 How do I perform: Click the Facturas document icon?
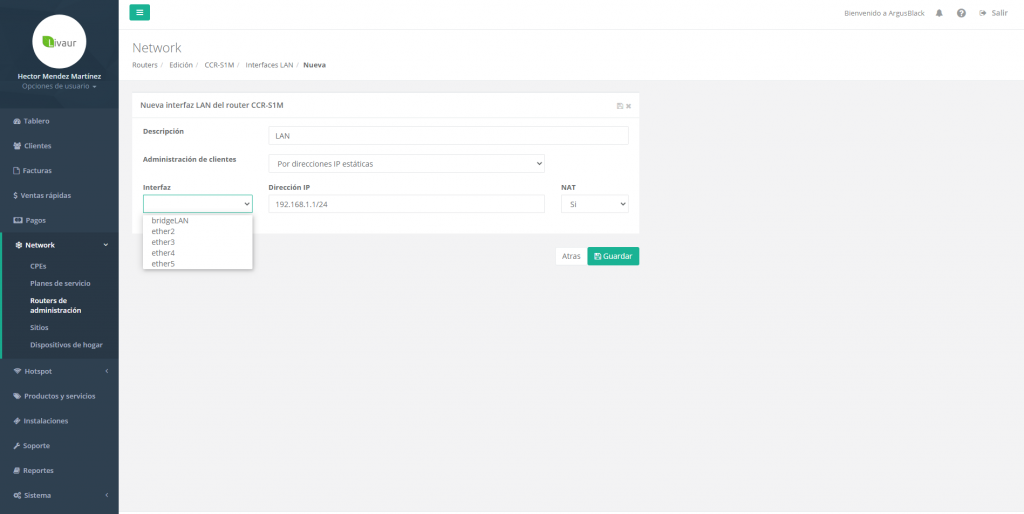(x=17, y=171)
